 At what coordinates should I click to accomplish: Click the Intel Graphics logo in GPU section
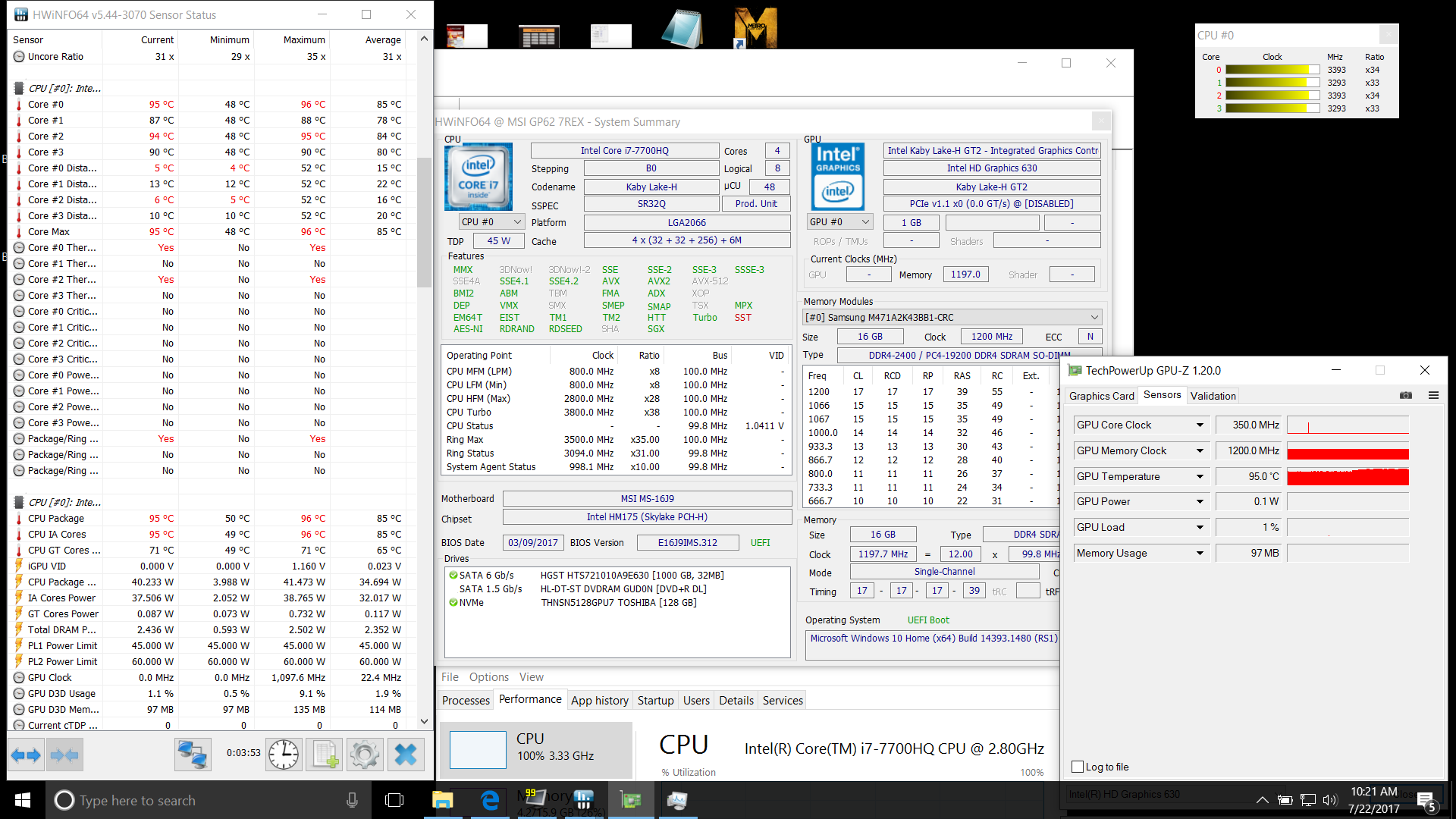tap(838, 177)
